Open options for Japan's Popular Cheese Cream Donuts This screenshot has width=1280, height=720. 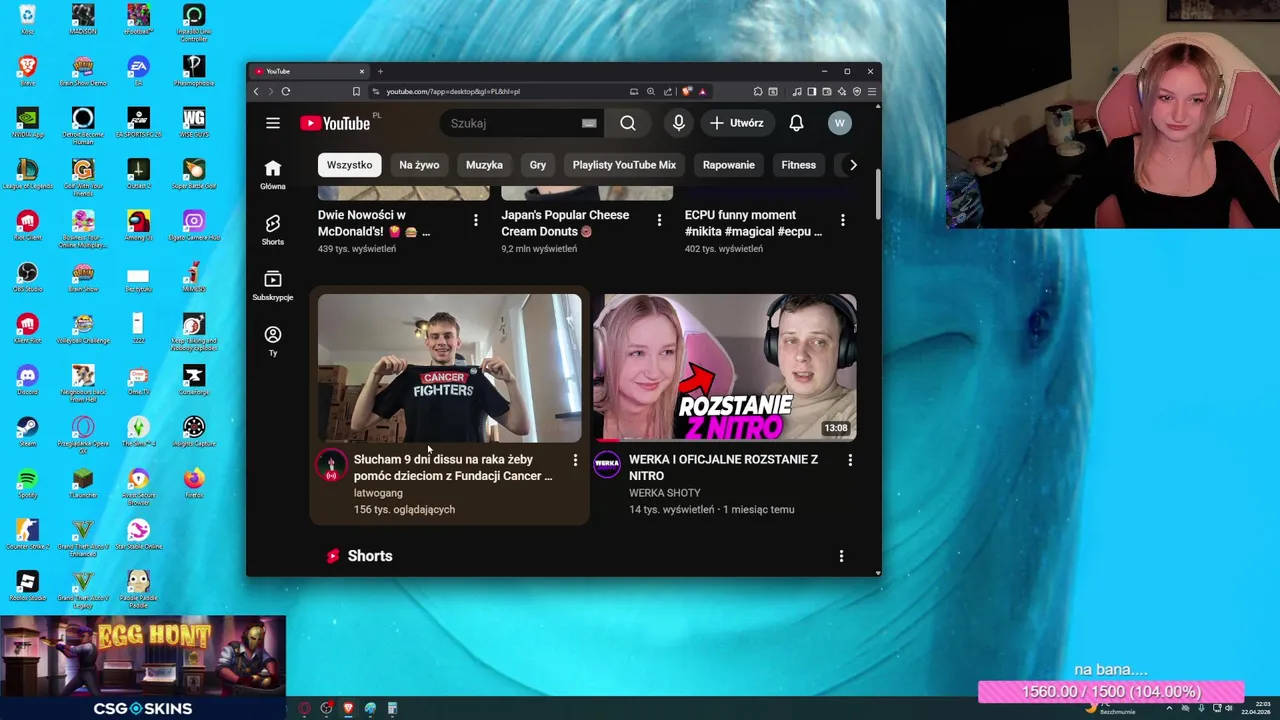click(x=659, y=220)
